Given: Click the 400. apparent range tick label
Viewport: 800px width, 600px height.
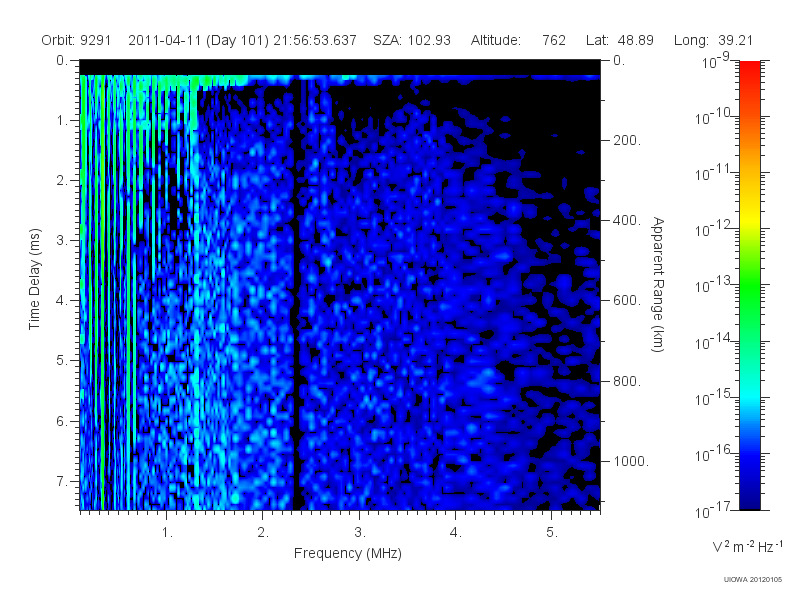Looking at the screenshot, I should point(627,220).
